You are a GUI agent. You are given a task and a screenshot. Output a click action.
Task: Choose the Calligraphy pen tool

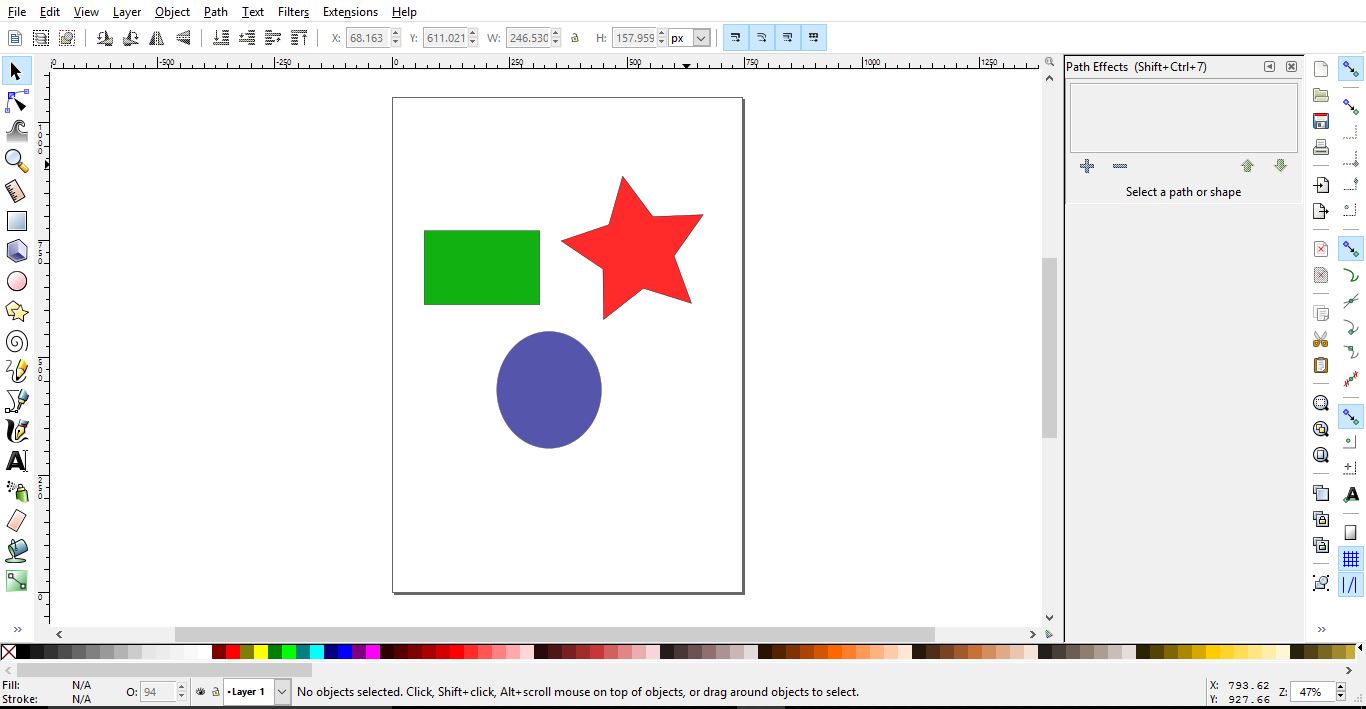coord(16,431)
